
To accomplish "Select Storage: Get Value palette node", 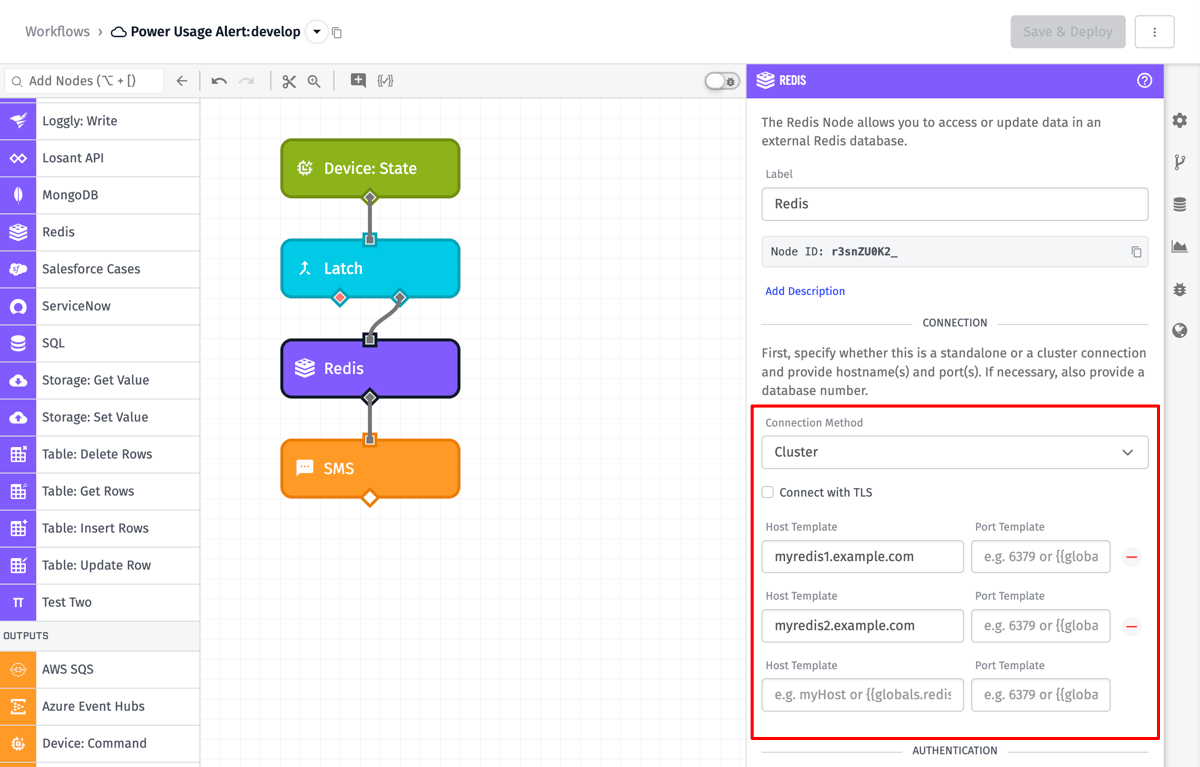I will 100,380.
